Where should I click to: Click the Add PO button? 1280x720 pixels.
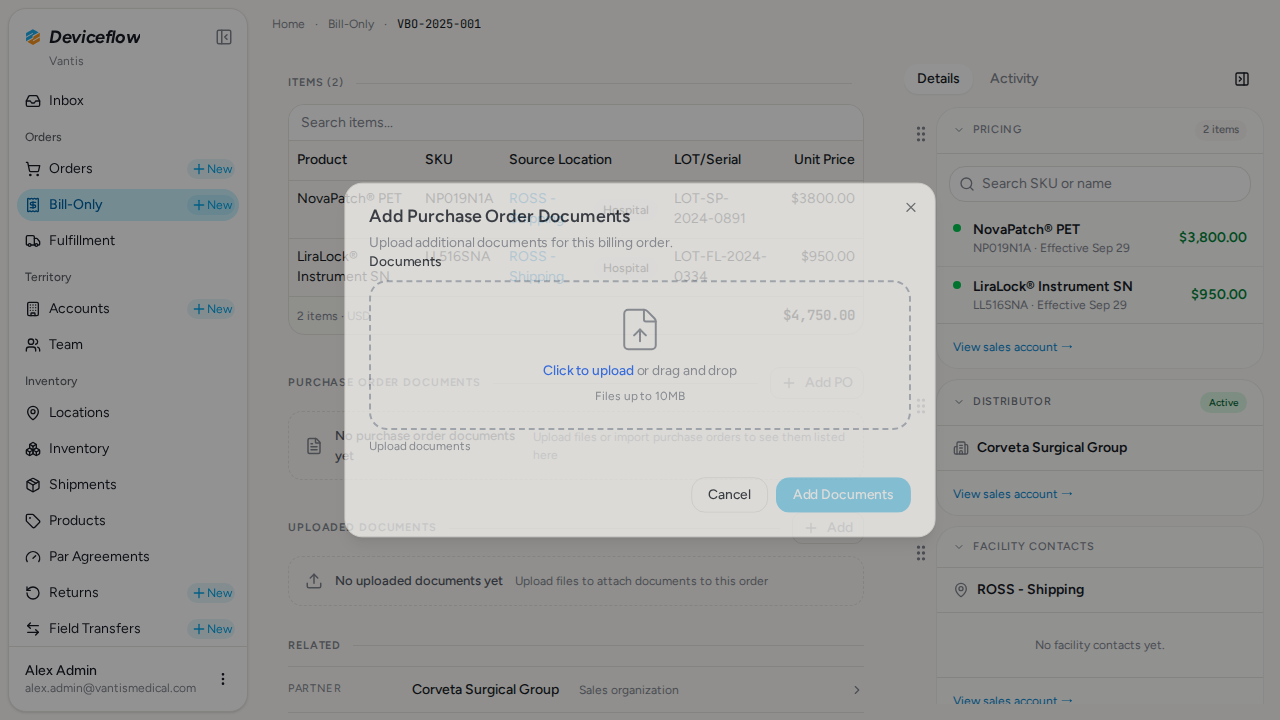(817, 383)
